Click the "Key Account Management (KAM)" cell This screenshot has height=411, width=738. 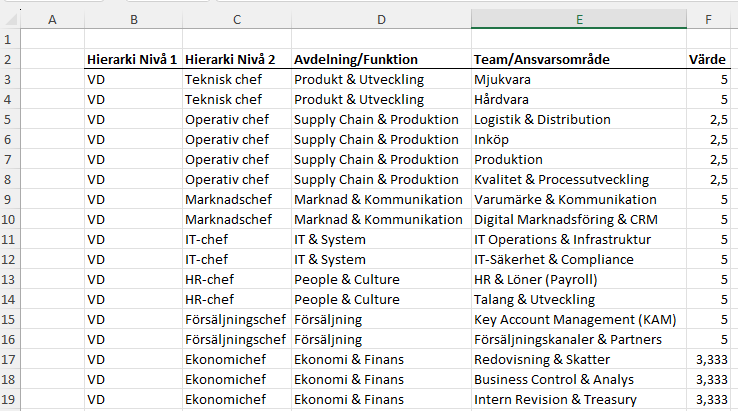coord(575,320)
